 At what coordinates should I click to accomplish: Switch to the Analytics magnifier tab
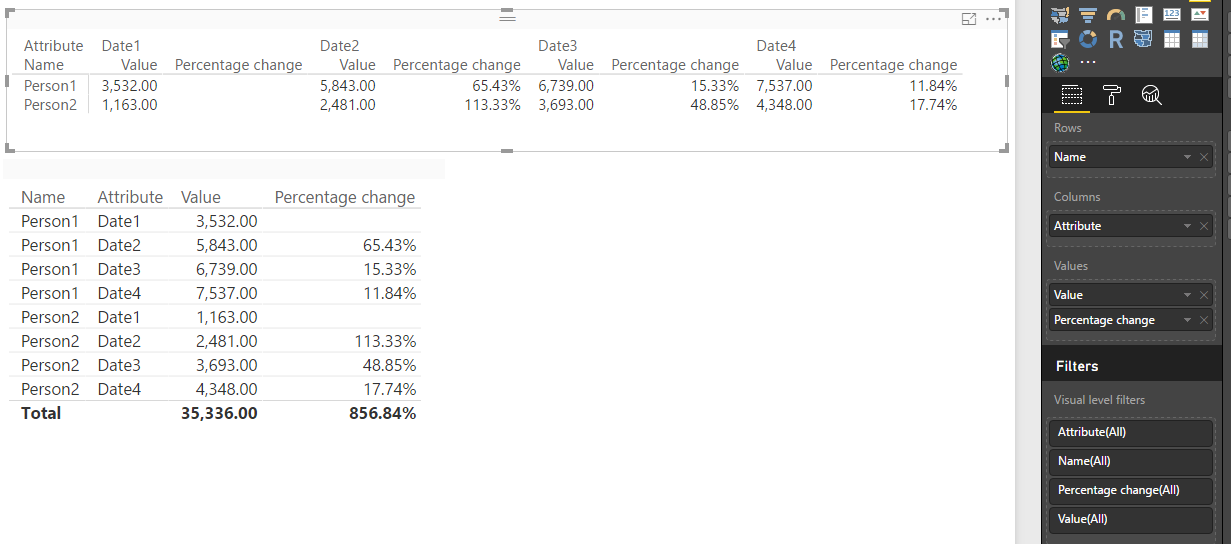(x=1152, y=95)
